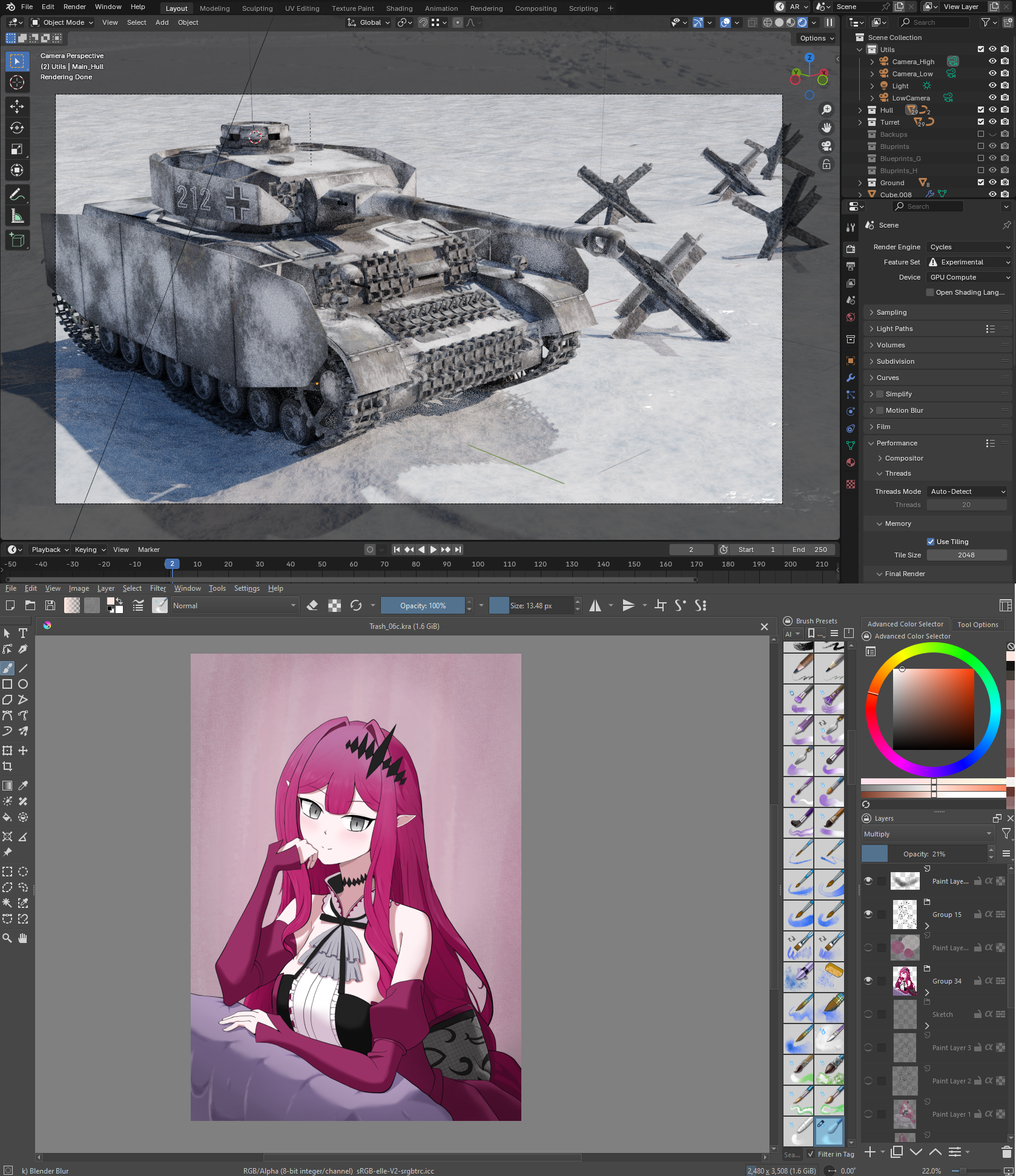This screenshot has height=1176, width=1016.
Task: Add a new layer in Krita
Action: click(870, 1152)
